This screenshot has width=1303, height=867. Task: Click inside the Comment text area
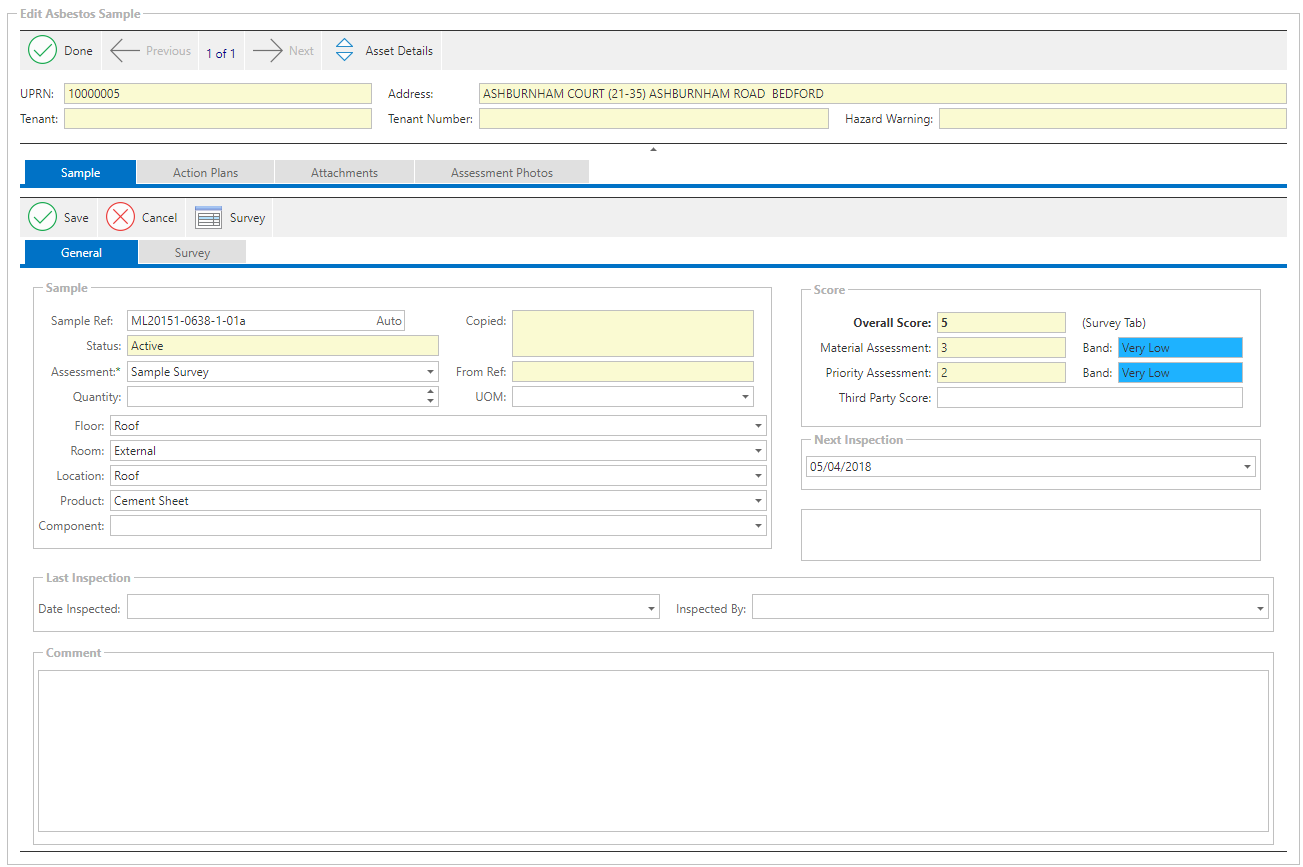(653, 750)
